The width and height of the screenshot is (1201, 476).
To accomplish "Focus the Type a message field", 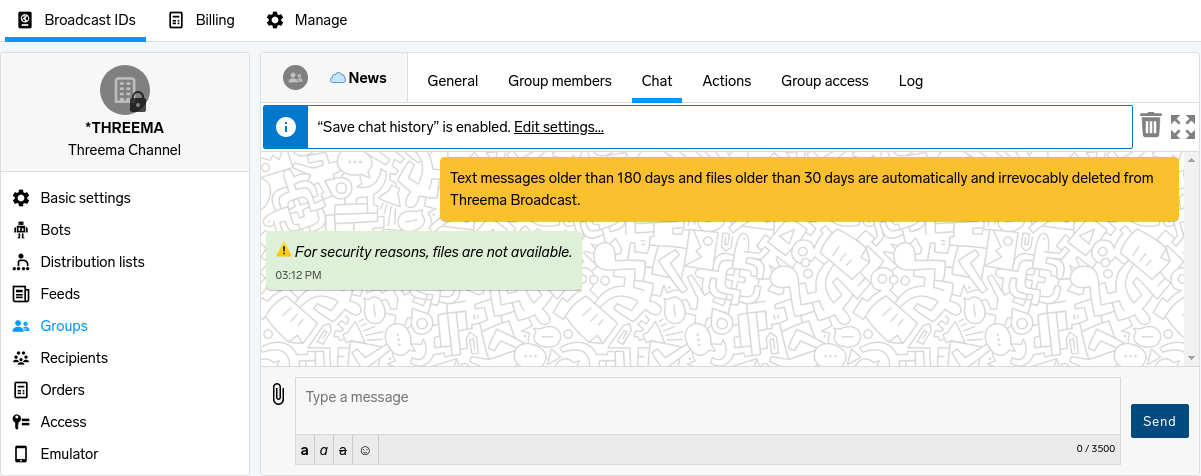I will click(x=708, y=406).
